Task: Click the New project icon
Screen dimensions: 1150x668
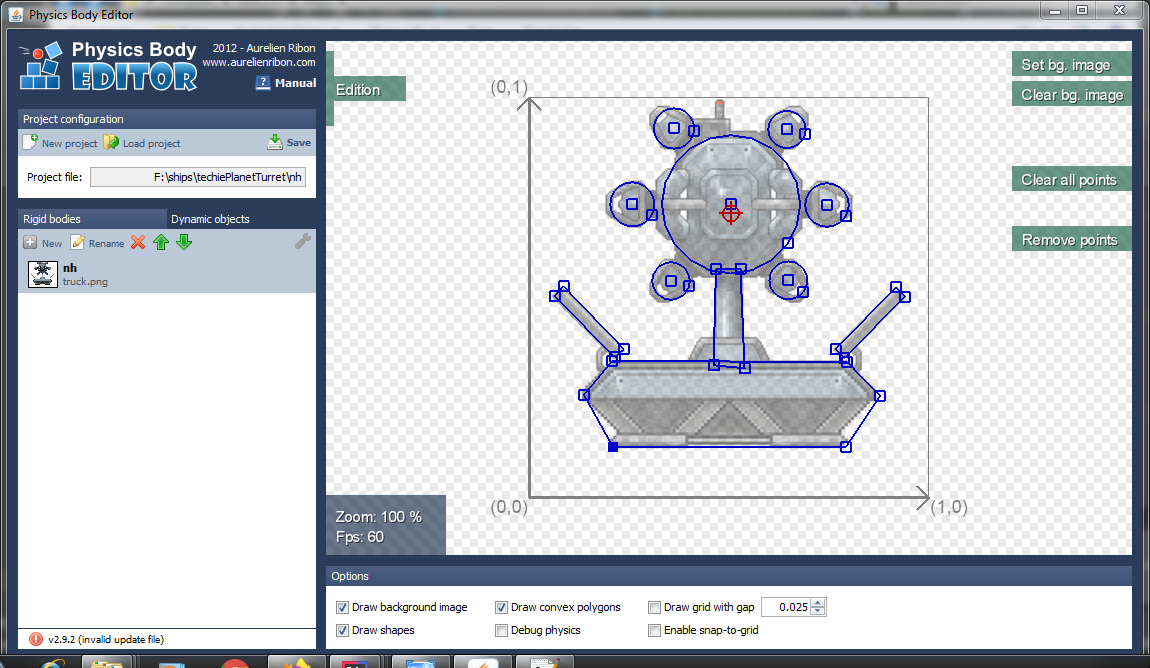Action: 30,142
